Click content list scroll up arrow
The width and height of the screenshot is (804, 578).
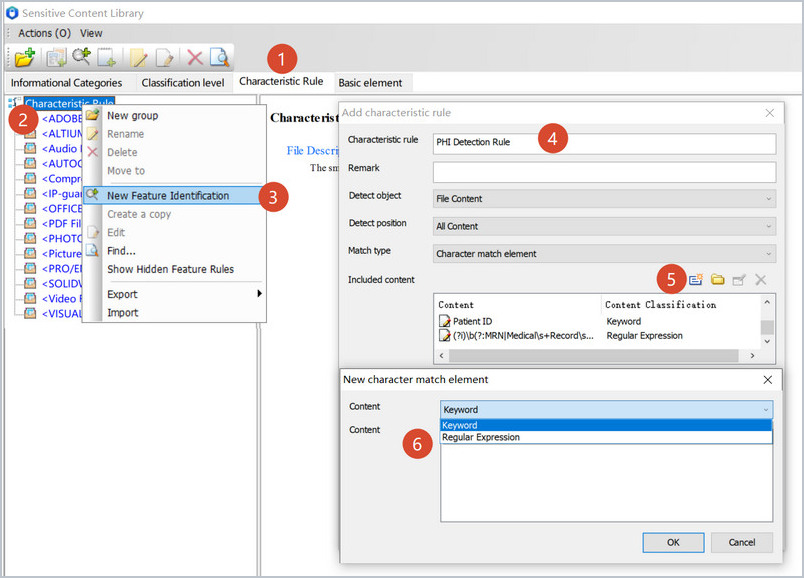coord(767,302)
